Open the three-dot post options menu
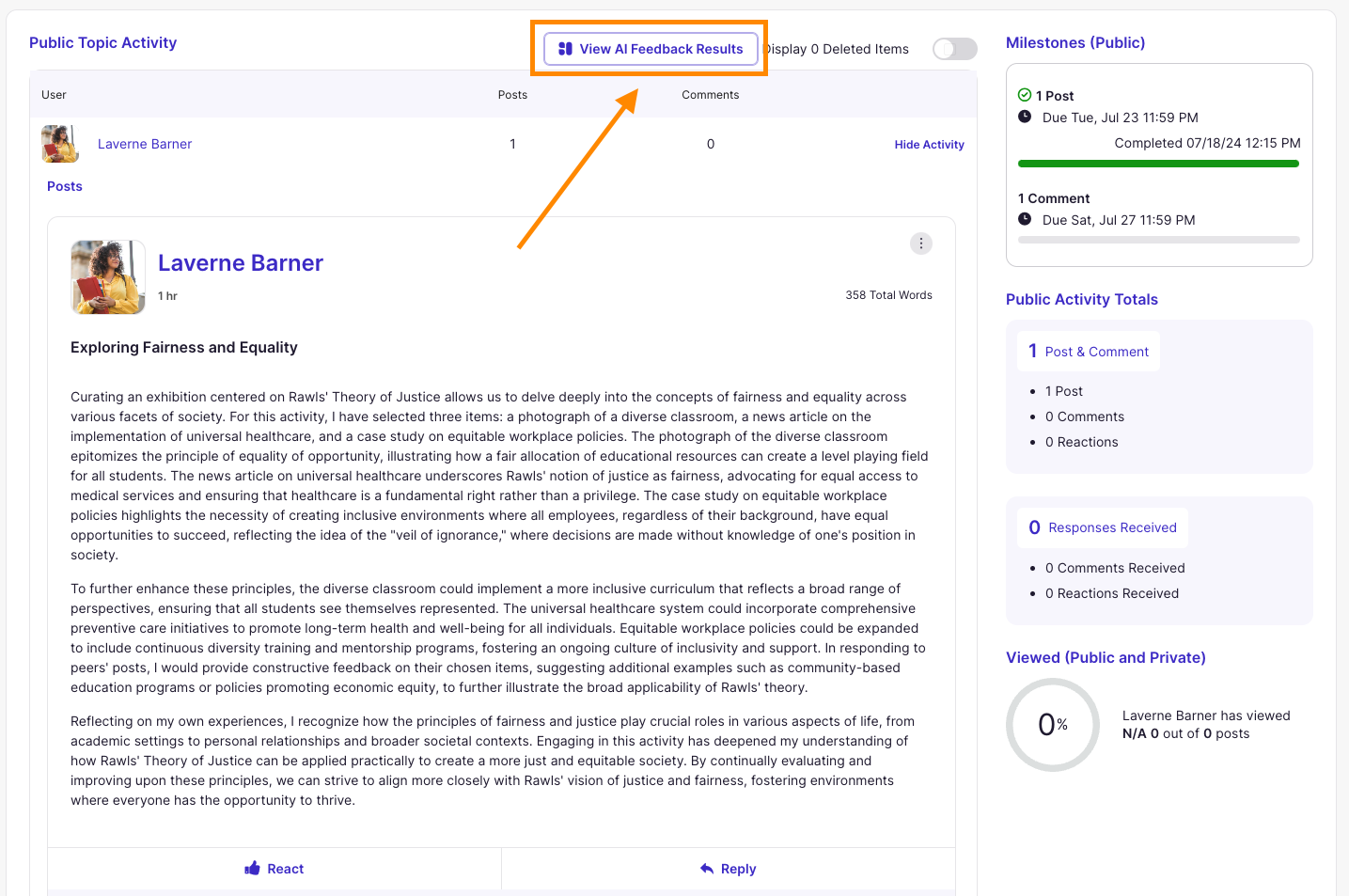This screenshot has height=896, width=1349. (x=920, y=244)
